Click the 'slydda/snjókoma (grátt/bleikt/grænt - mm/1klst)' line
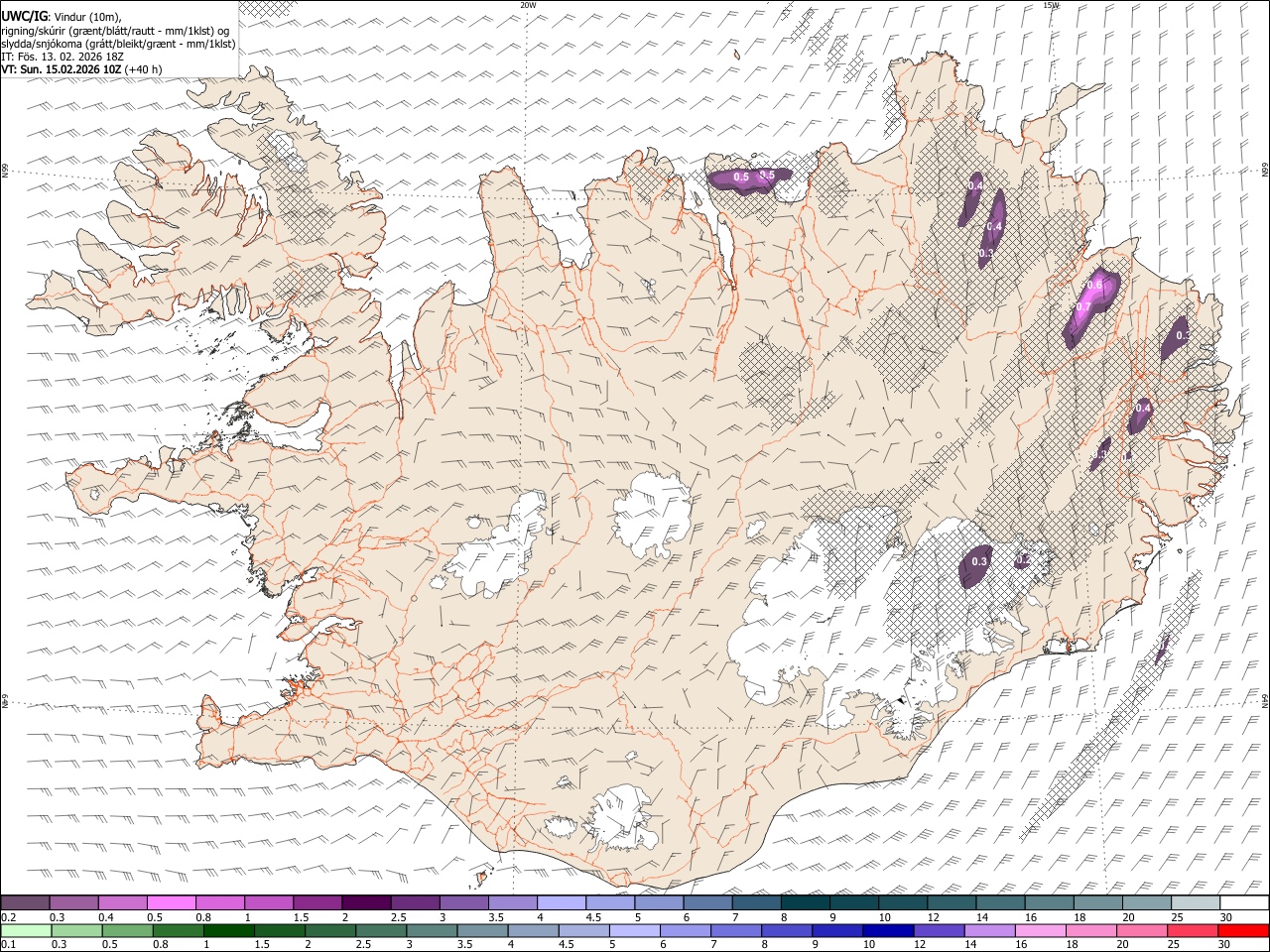This screenshot has height=952, width=1270. click(118, 44)
